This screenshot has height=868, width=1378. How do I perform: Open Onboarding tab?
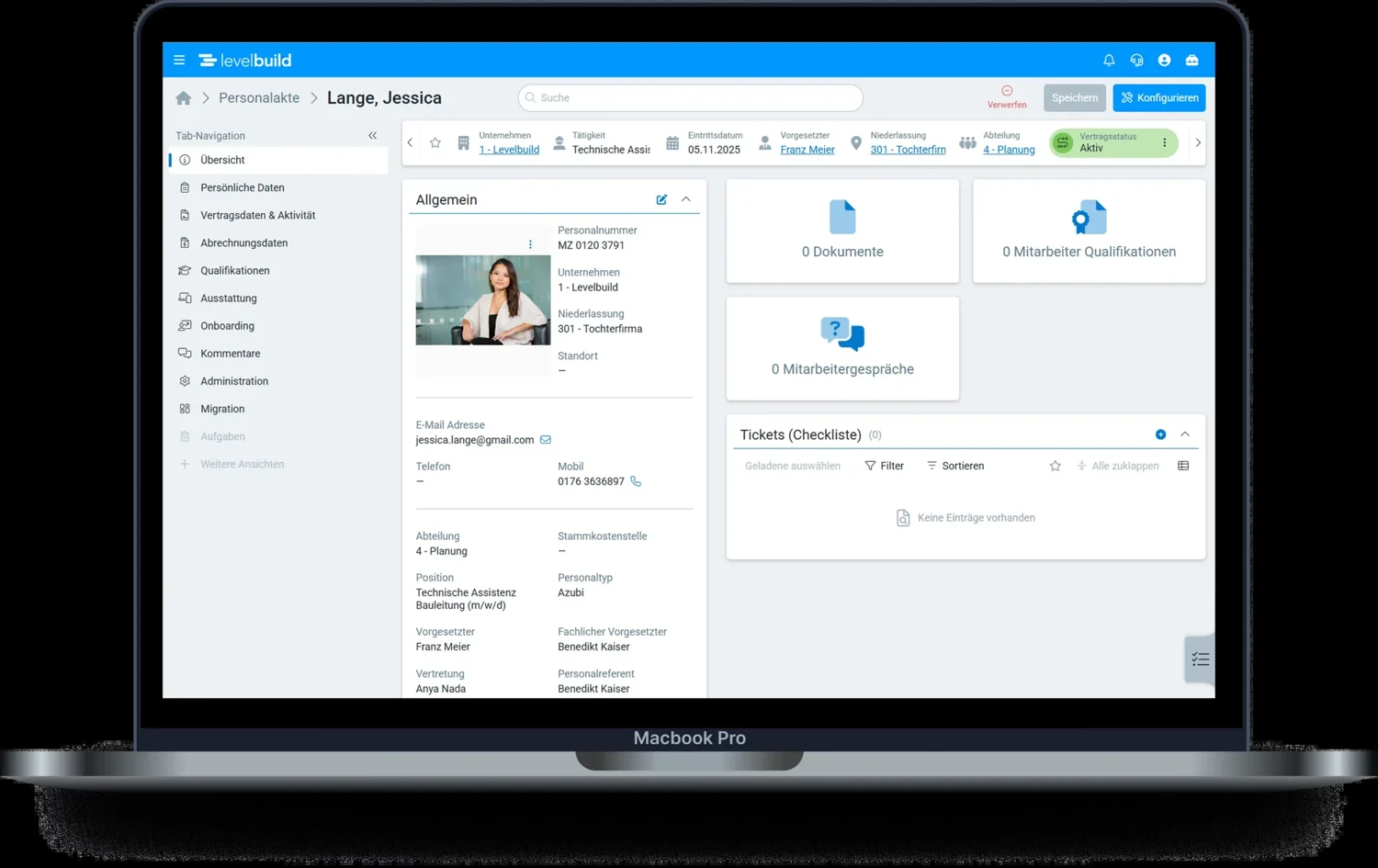(x=278, y=325)
